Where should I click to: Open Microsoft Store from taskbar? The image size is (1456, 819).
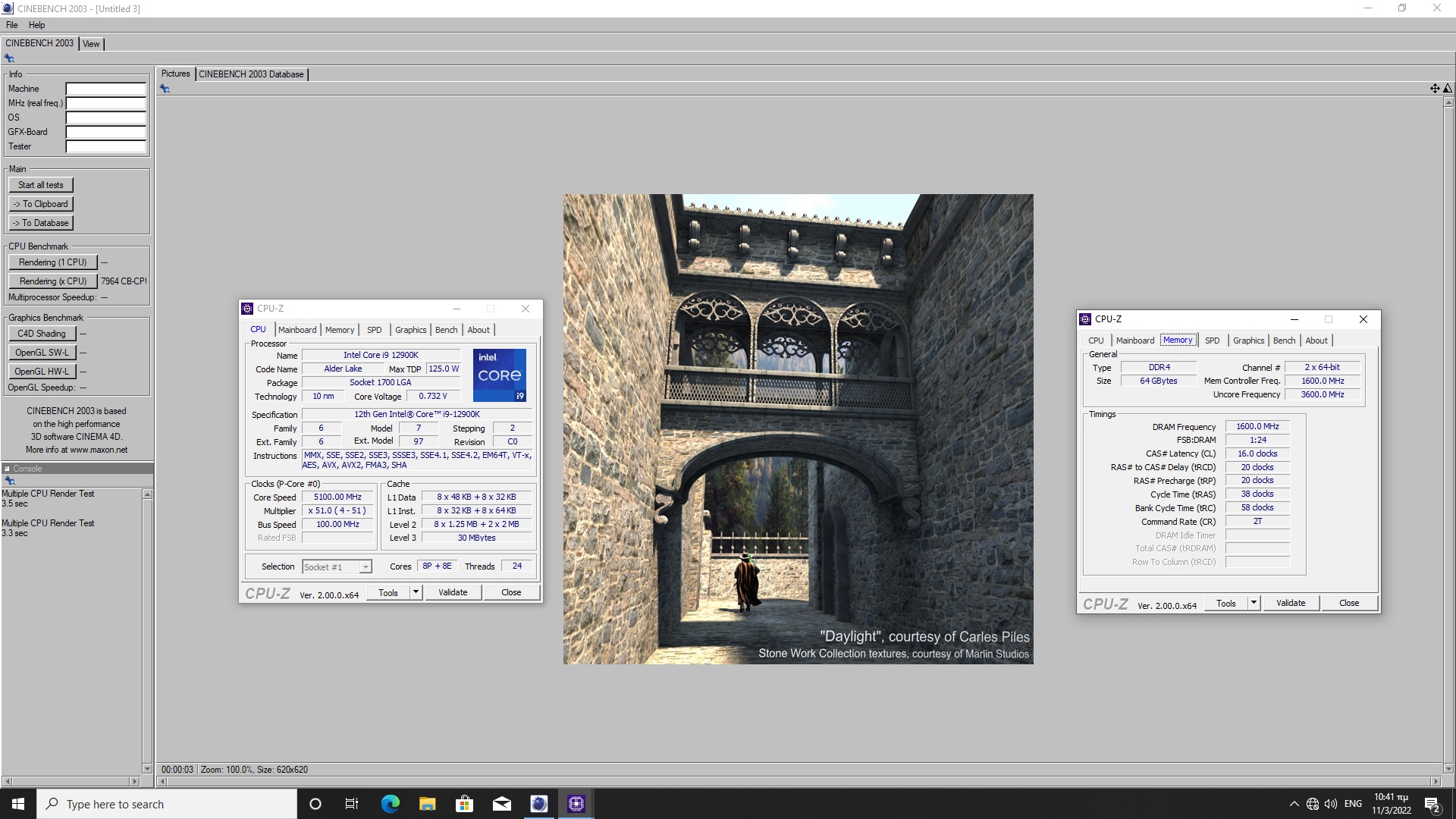pyautogui.click(x=464, y=804)
